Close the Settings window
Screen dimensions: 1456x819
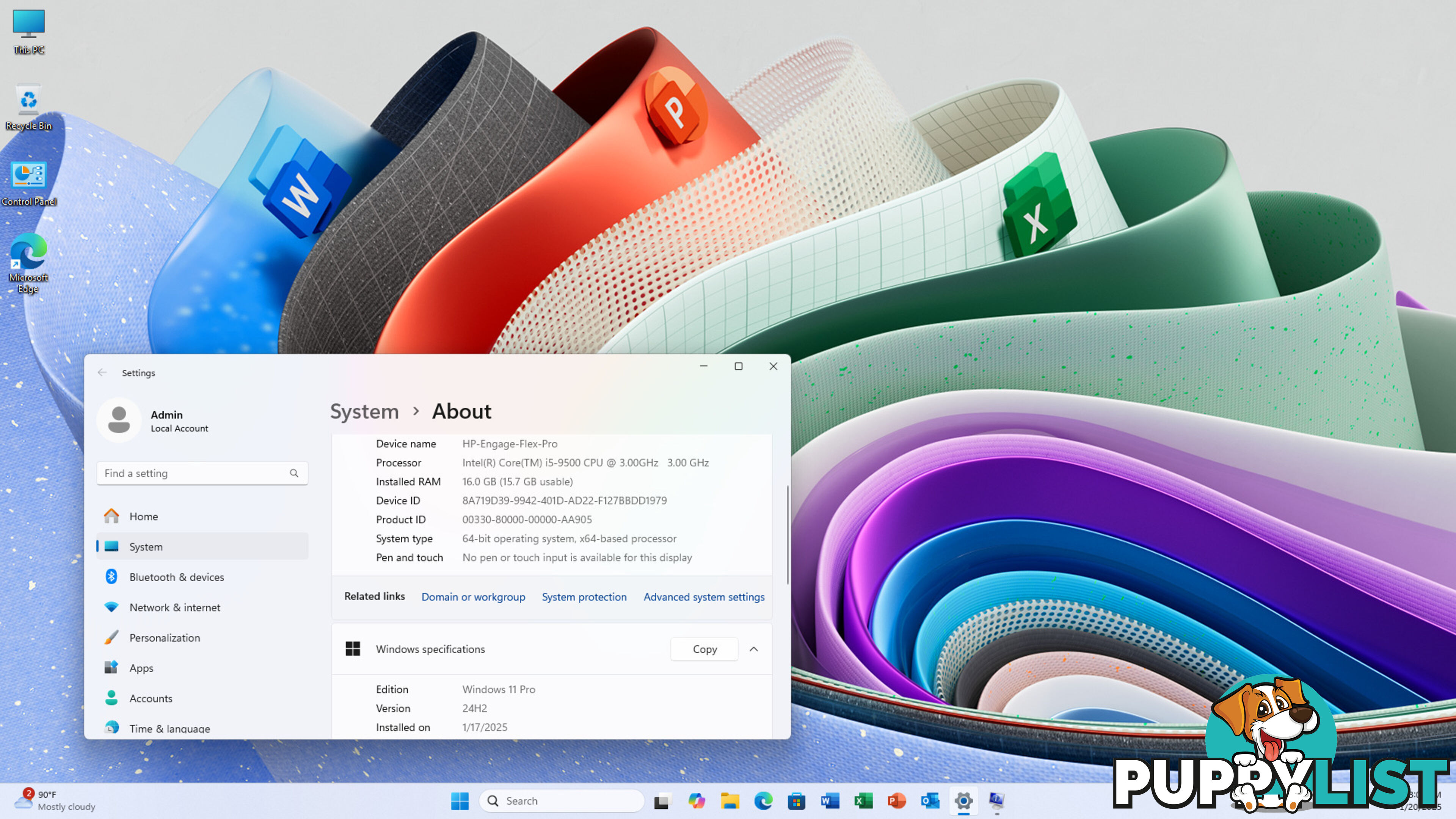coord(773,366)
